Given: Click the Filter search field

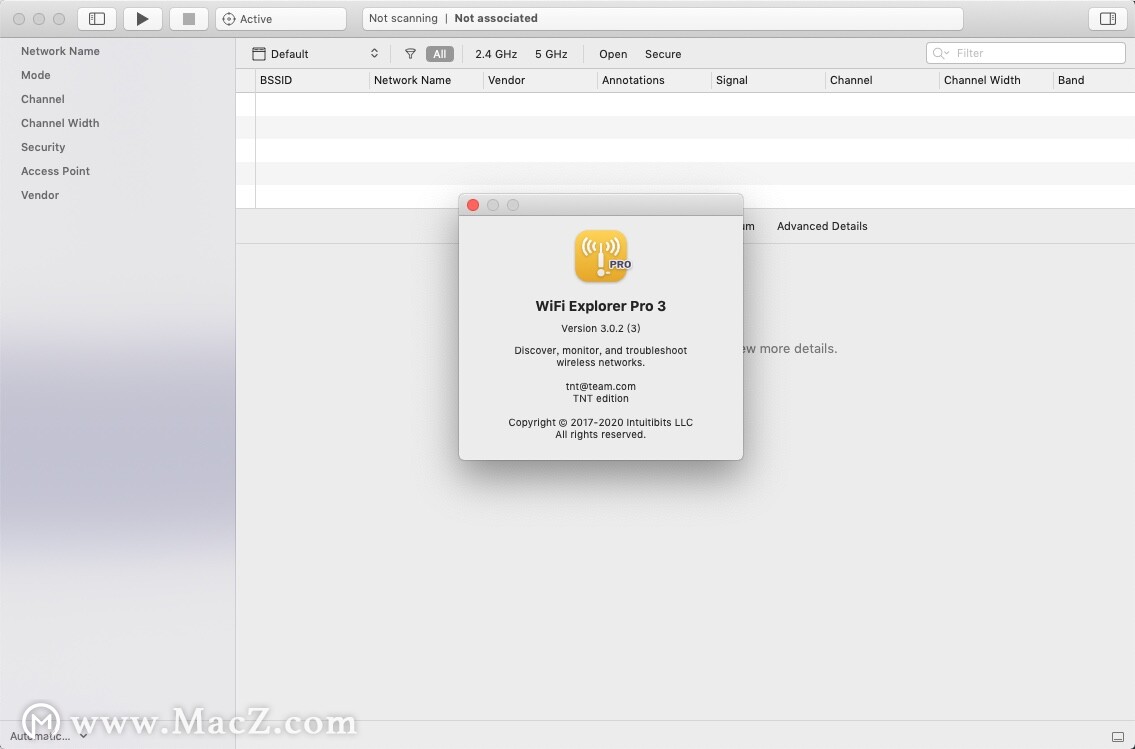Looking at the screenshot, I should (x=1026, y=53).
